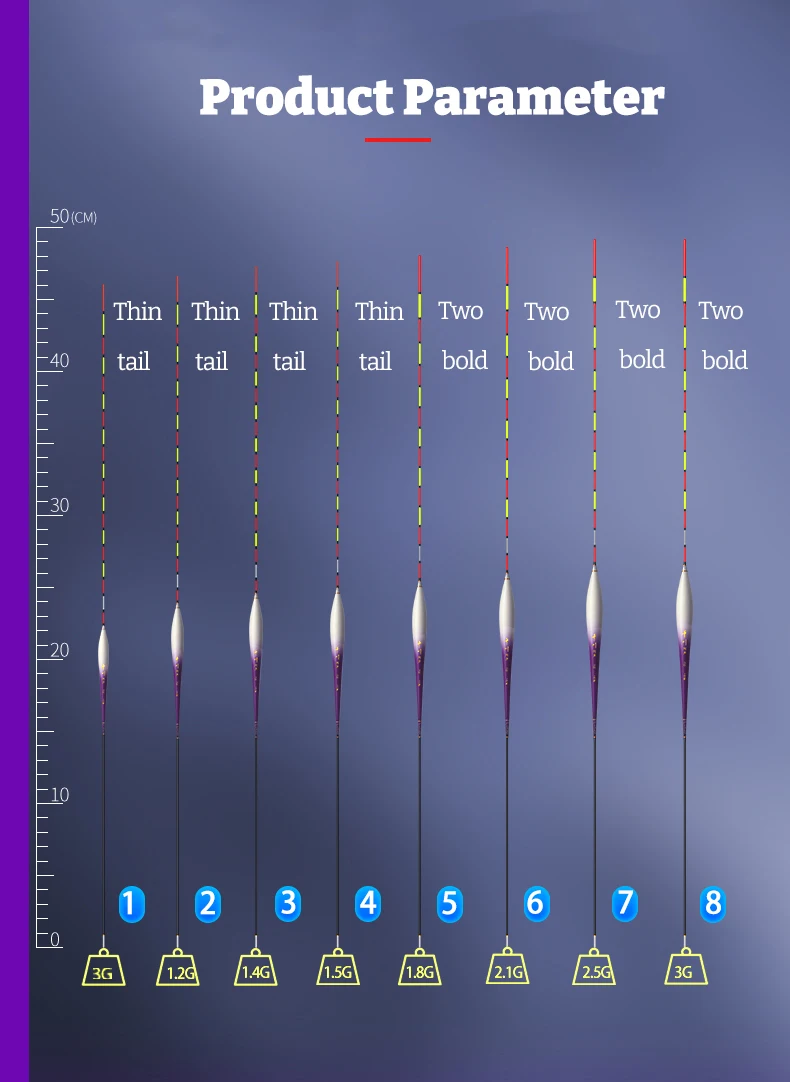Click the white body of float 5

419,613
